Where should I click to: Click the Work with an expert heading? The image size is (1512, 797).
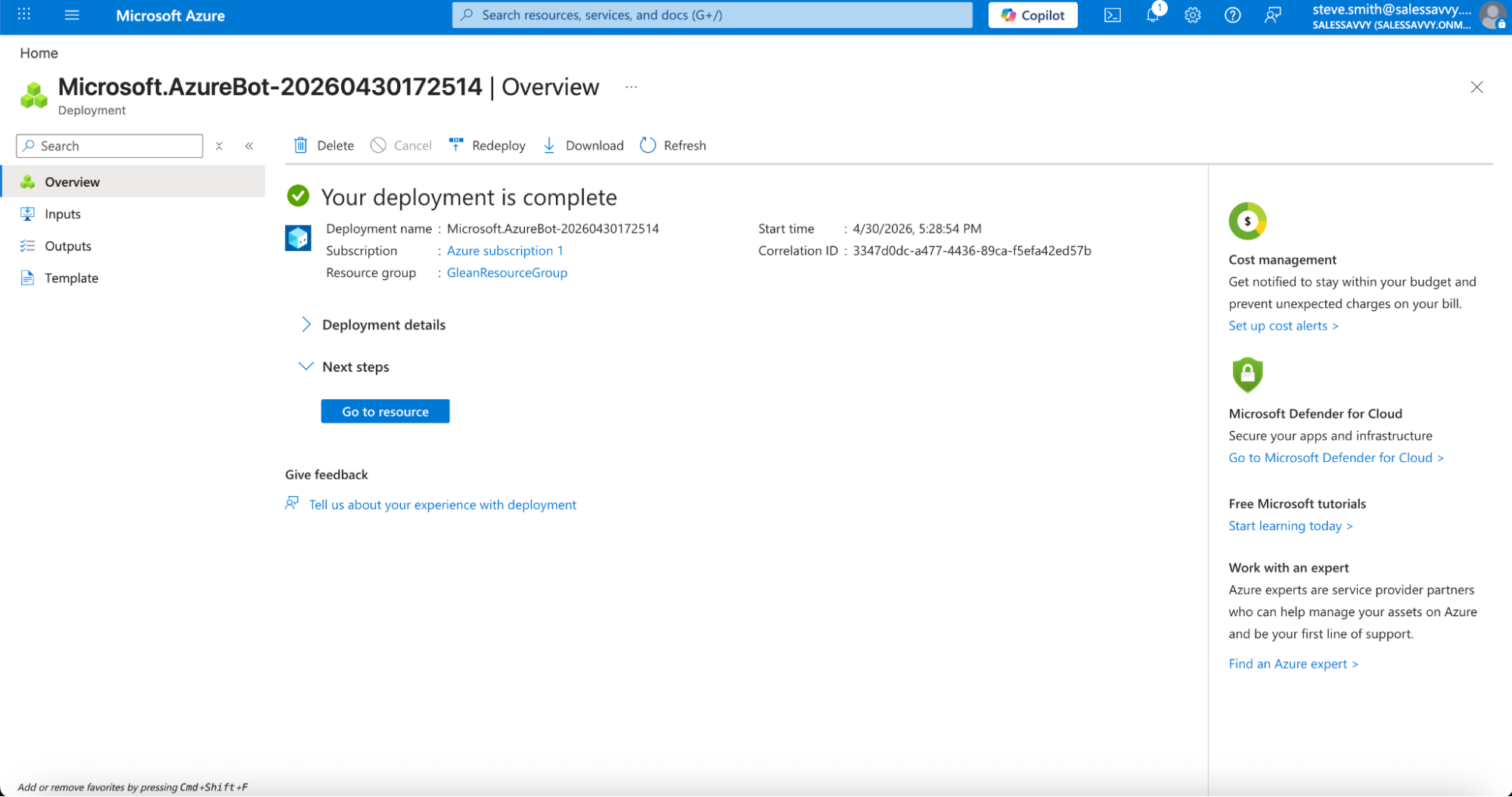point(1288,567)
